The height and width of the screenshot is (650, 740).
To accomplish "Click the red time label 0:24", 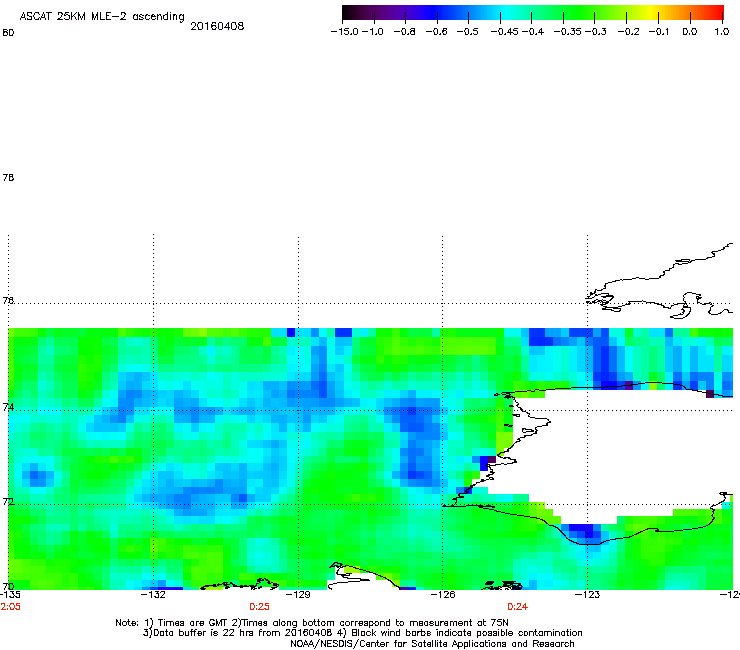I will (517, 607).
